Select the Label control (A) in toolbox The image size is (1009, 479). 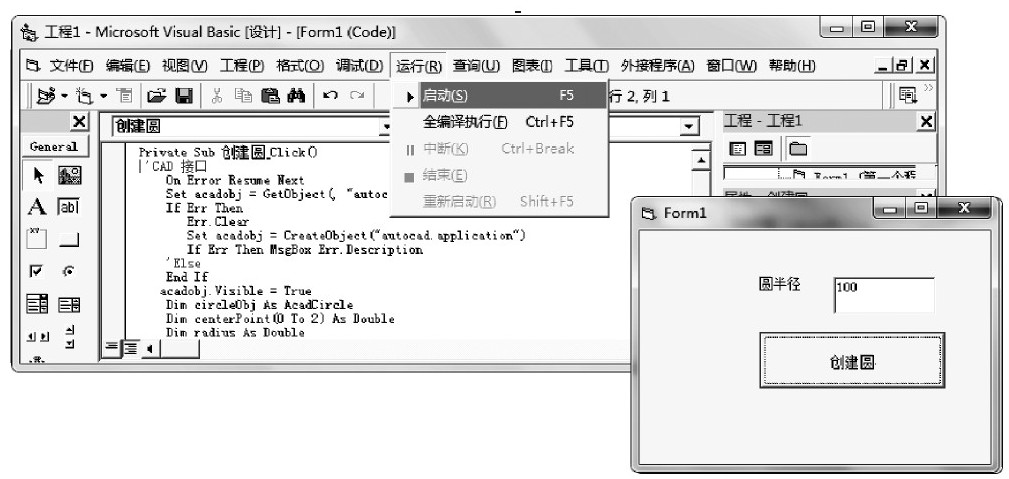pyautogui.click(x=37, y=207)
